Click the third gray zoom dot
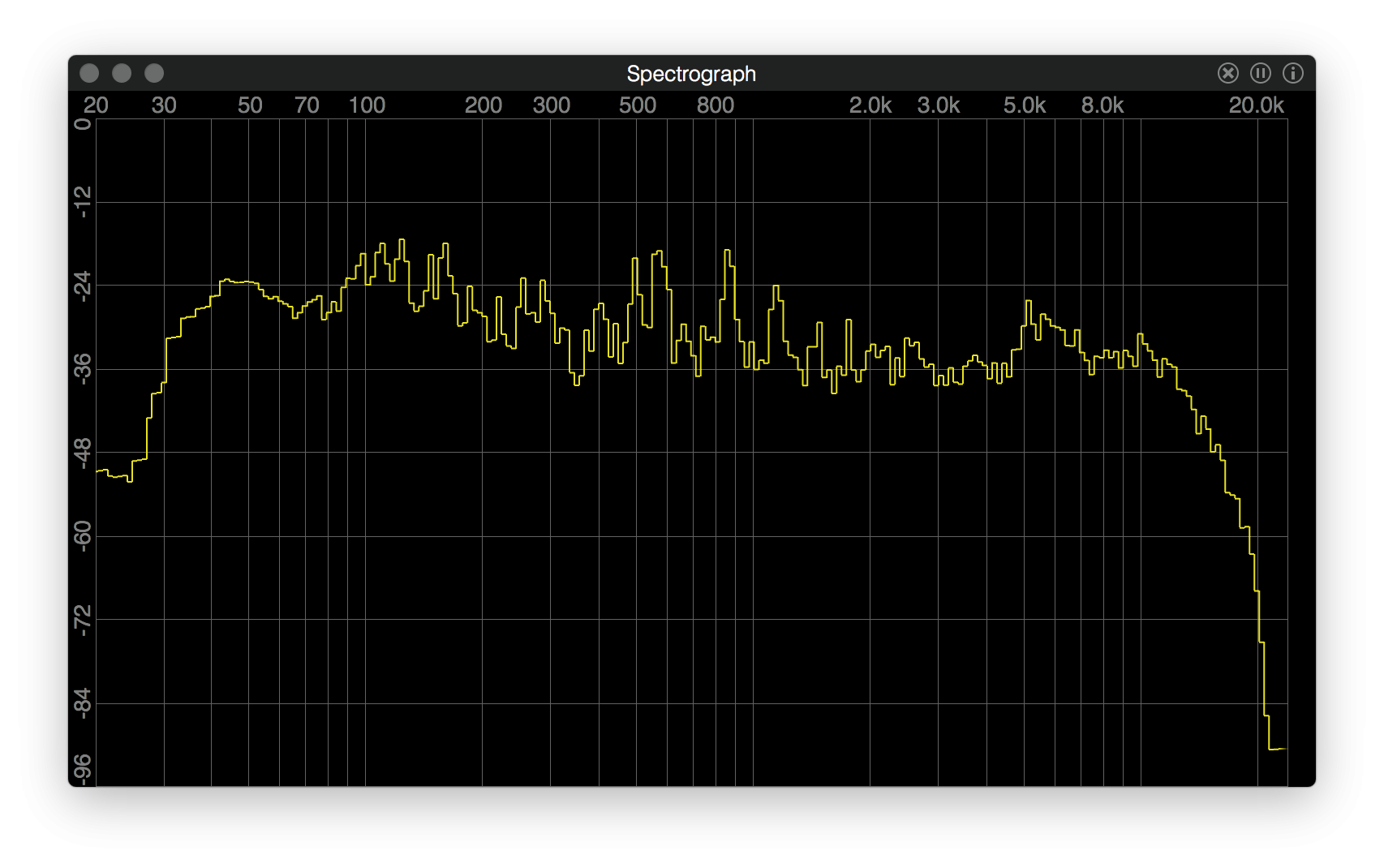The image size is (1384, 868). pyautogui.click(x=154, y=73)
